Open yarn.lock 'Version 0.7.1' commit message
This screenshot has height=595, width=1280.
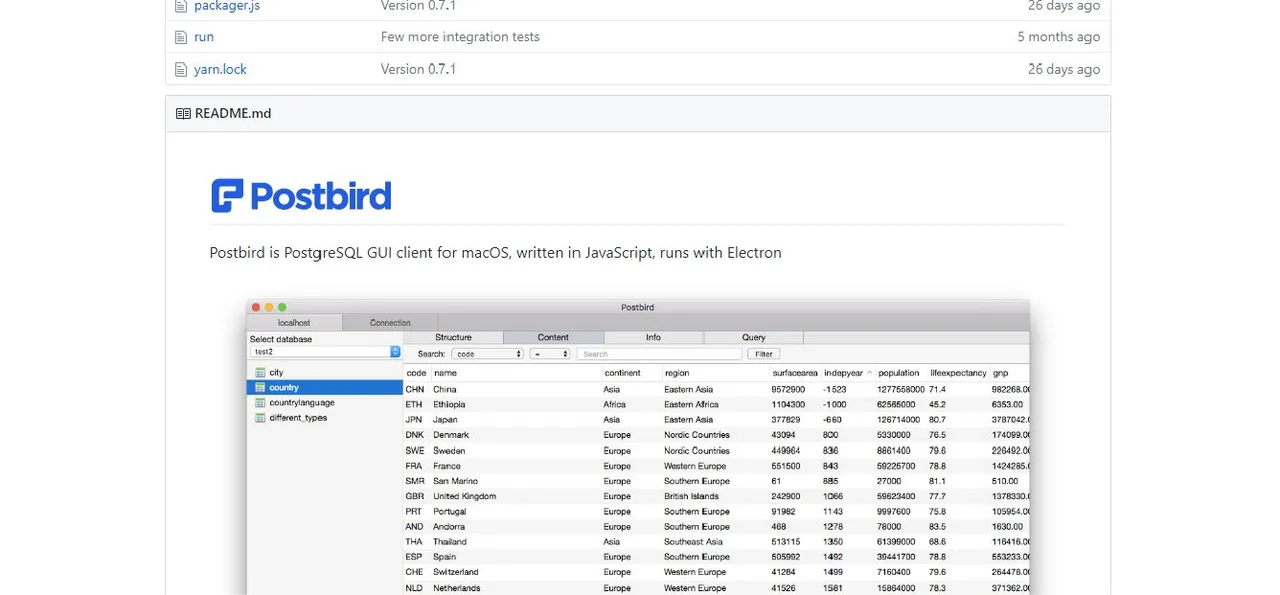[418, 69]
